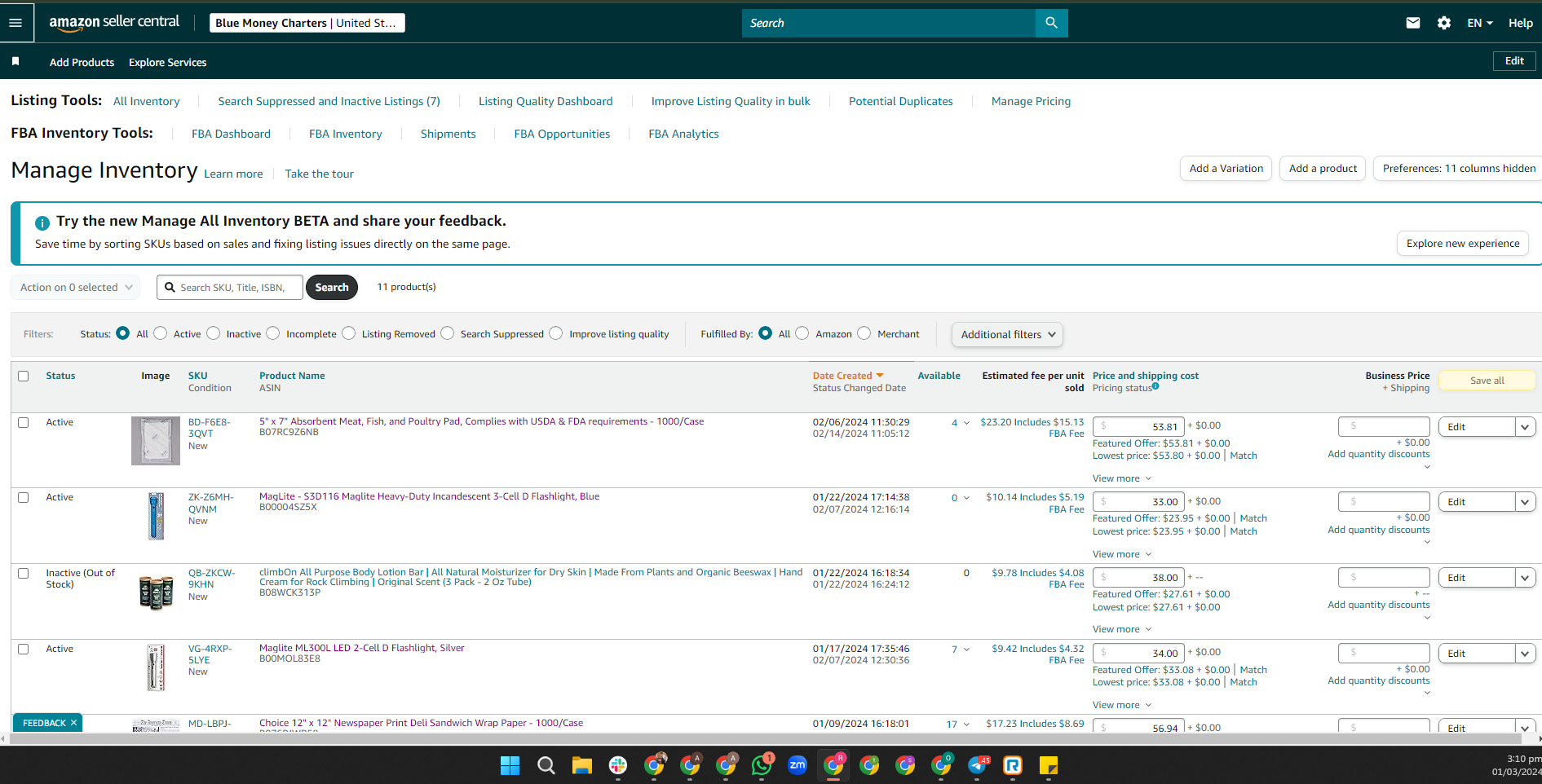
Task: Open Edit dropdown arrow for MagLite S3D116 row
Action: pyautogui.click(x=1525, y=502)
